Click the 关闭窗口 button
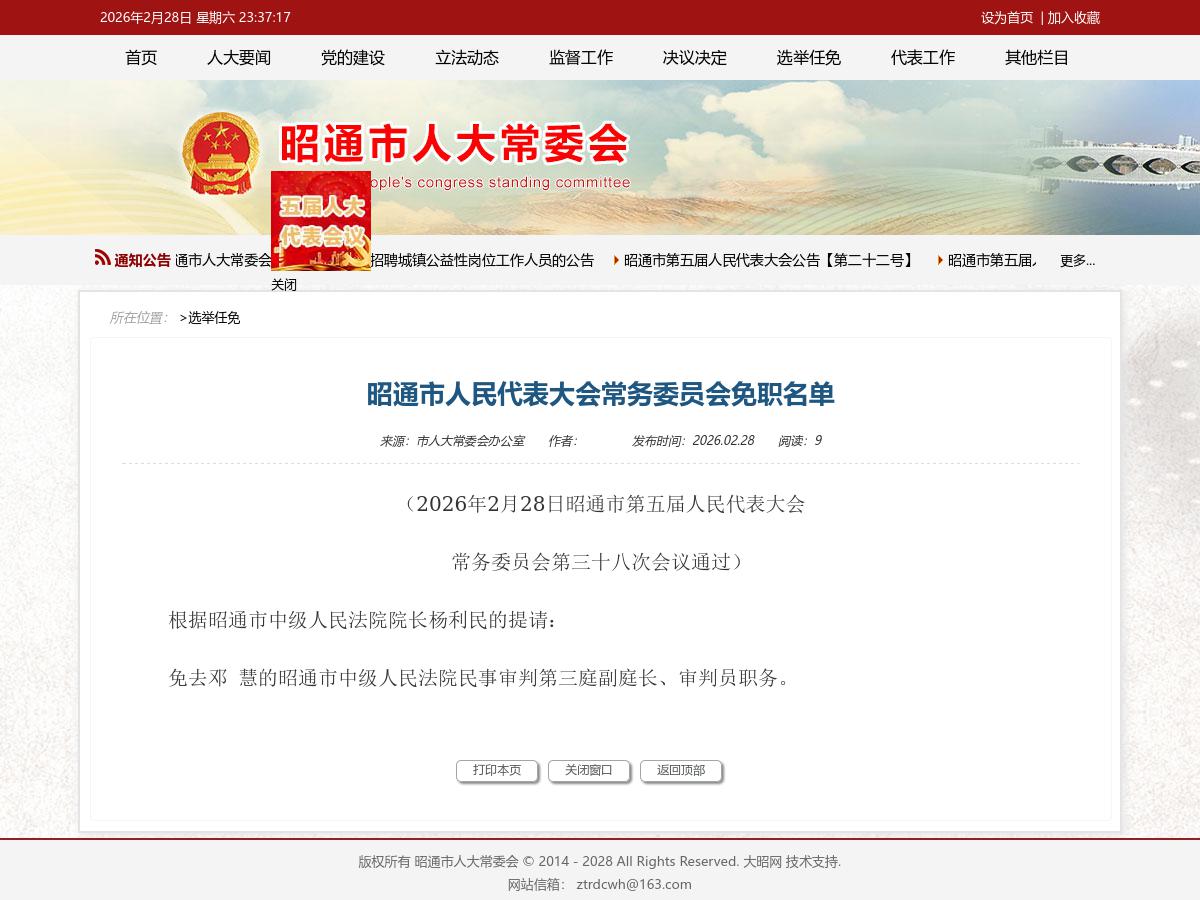1200x900 pixels. [589, 770]
